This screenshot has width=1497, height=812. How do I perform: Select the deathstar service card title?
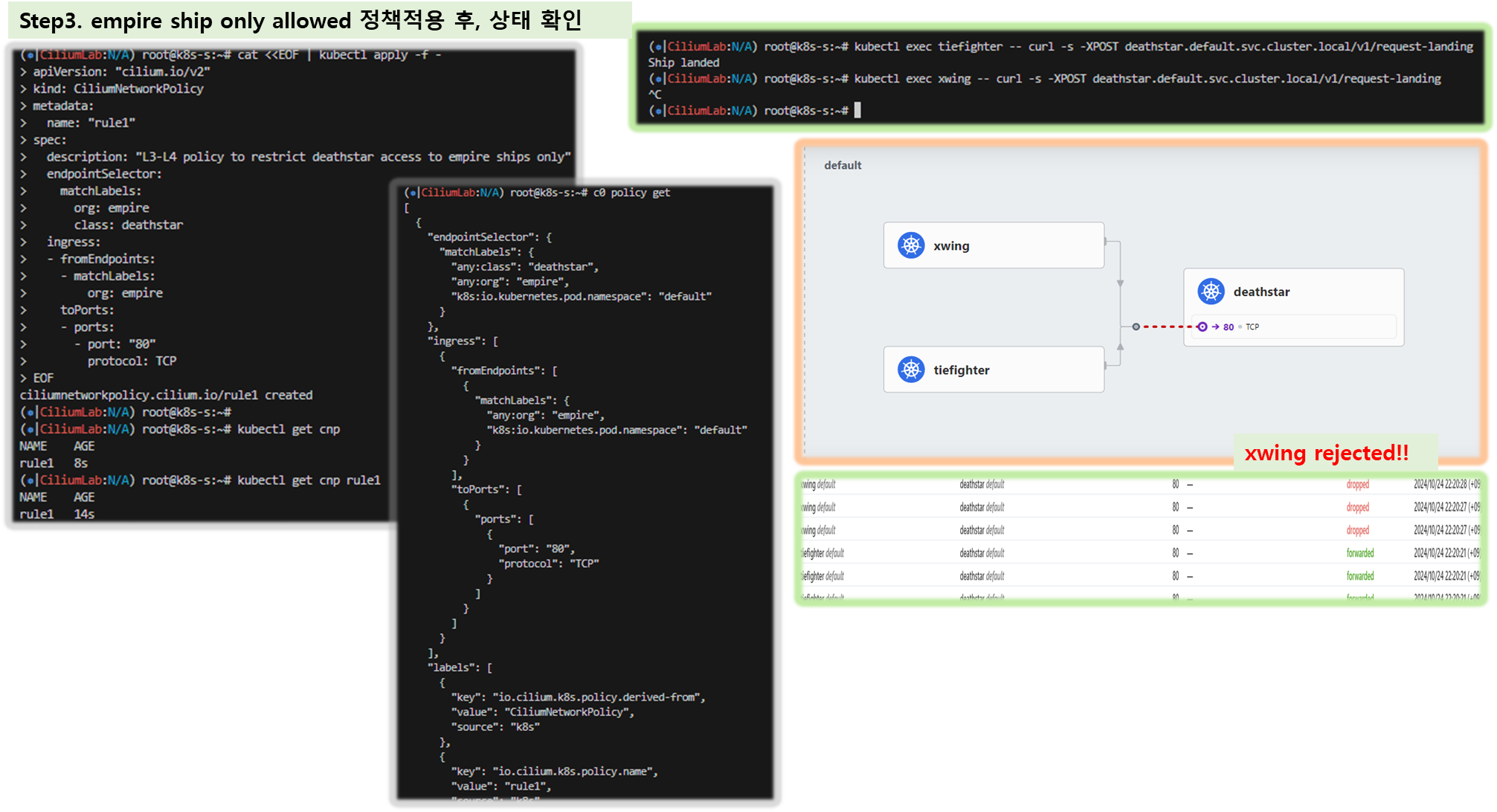1261,292
